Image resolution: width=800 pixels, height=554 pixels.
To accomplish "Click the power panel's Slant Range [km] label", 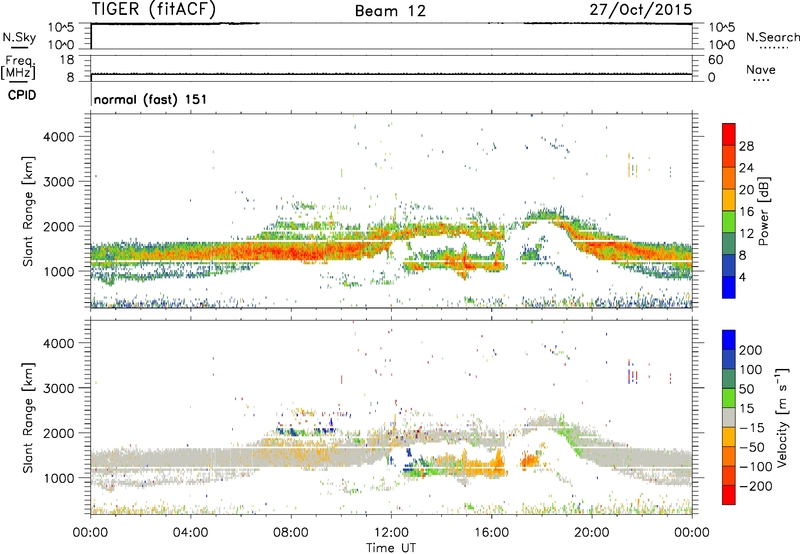I will pyautogui.click(x=28, y=211).
